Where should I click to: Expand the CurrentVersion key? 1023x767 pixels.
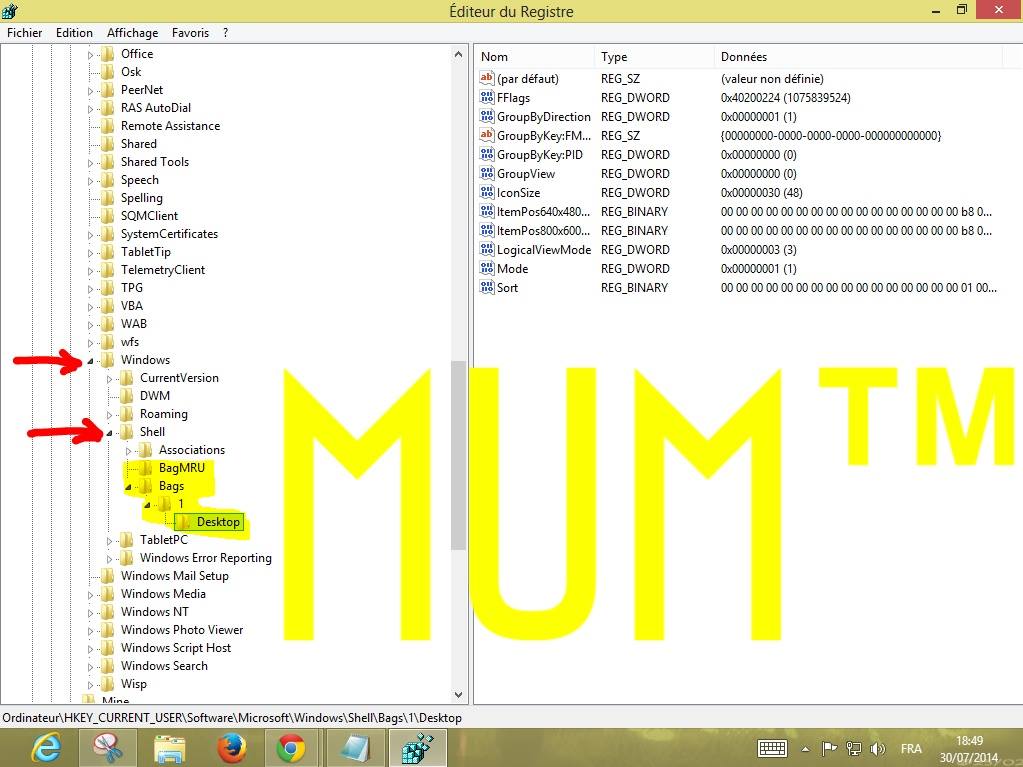click(110, 378)
